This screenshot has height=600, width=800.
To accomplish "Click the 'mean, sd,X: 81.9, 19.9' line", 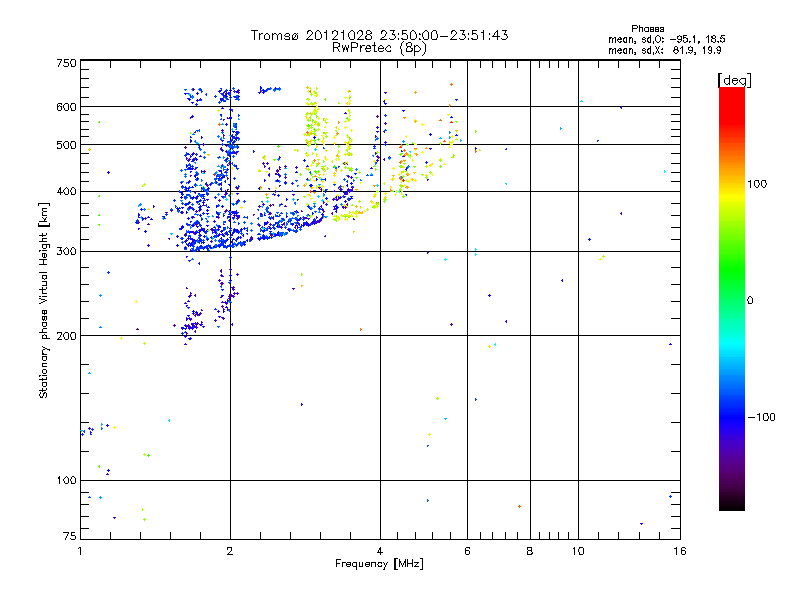I will click(x=664, y=50).
